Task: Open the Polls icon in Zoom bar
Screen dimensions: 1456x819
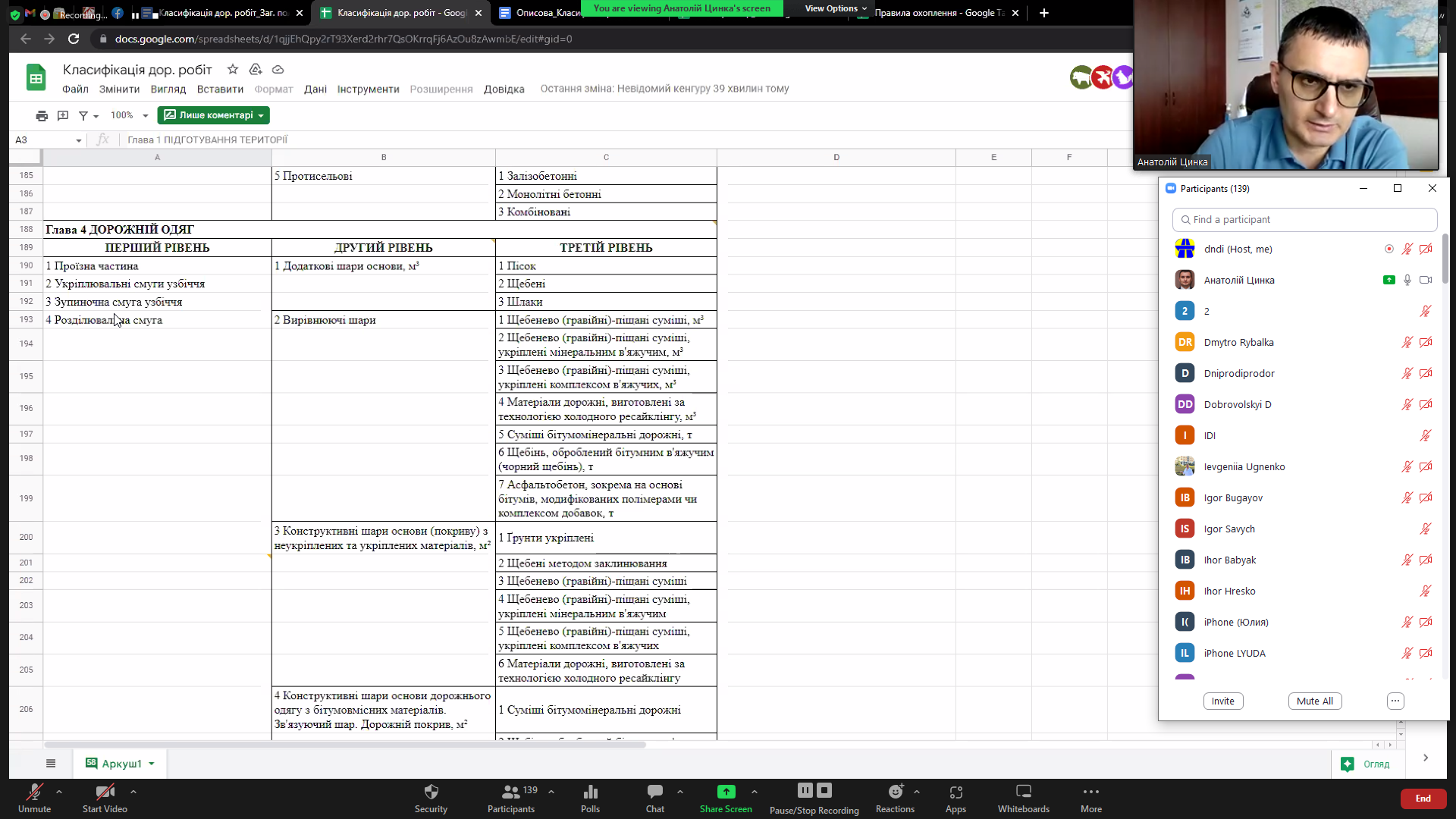Action: tap(590, 798)
